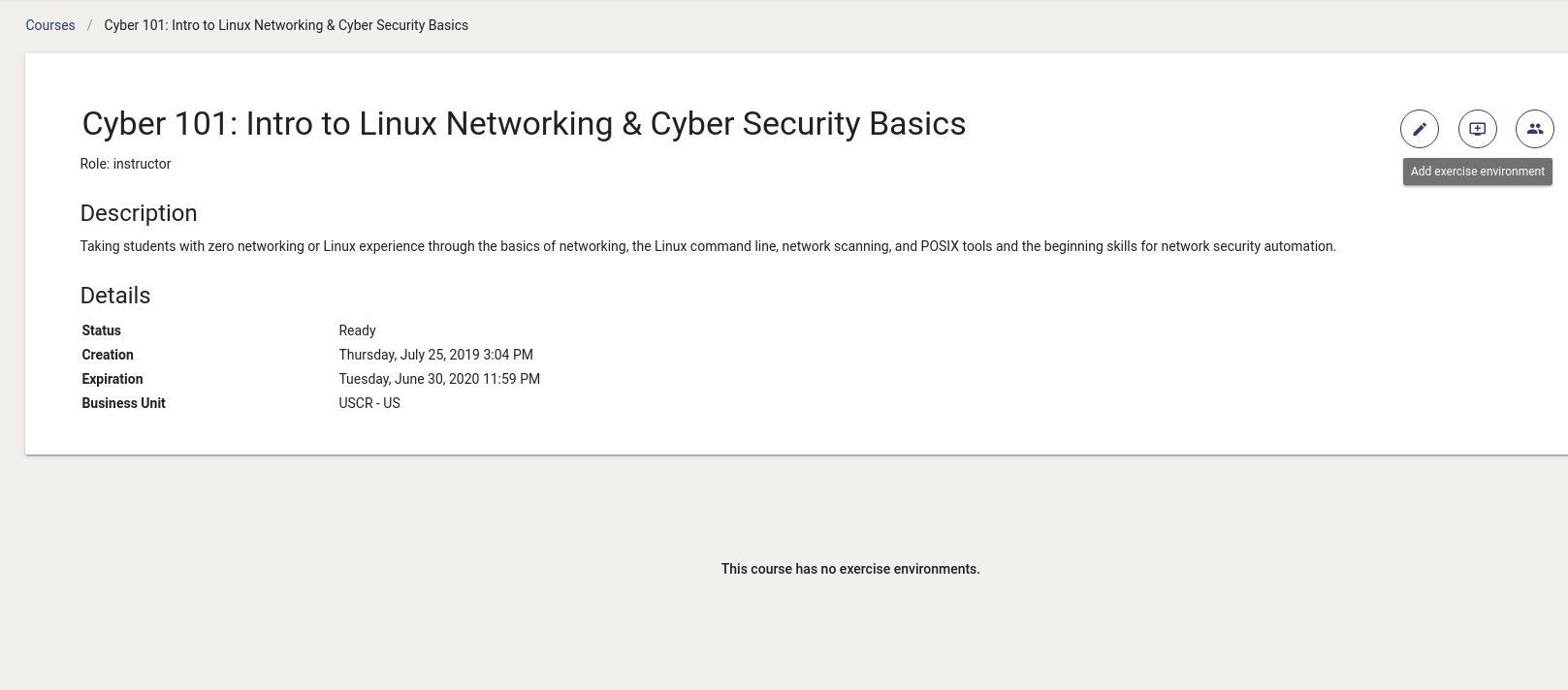
Task: Click the 'Role: instructor' text
Action: pos(126,164)
